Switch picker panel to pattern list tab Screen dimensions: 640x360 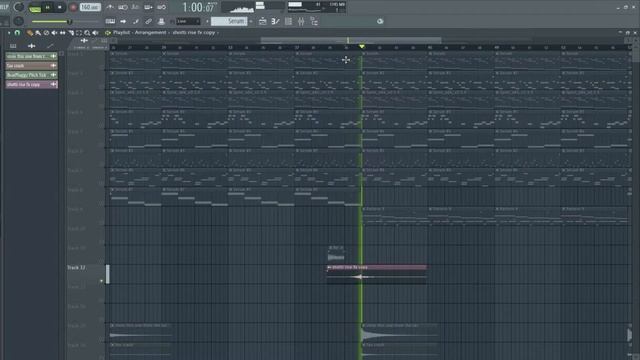pos(13,46)
